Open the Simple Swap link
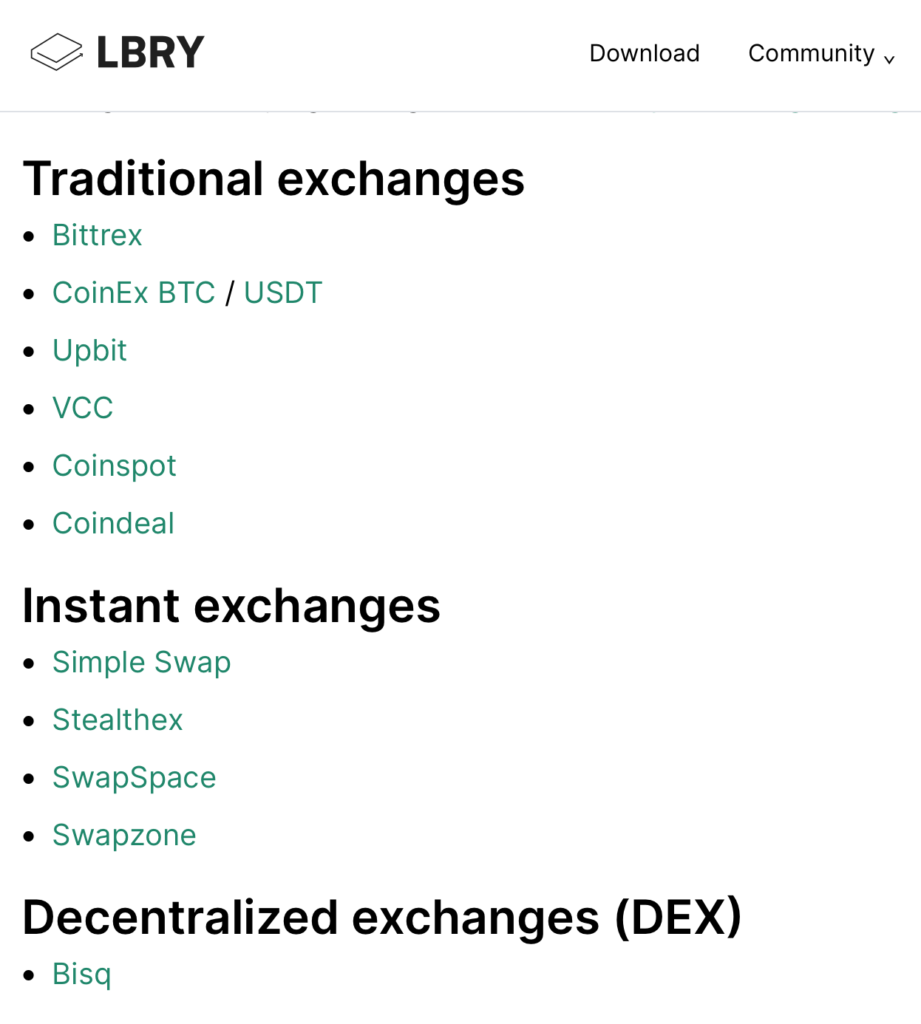Image resolution: width=921 pixels, height=1024 pixels. [x=141, y=662]
